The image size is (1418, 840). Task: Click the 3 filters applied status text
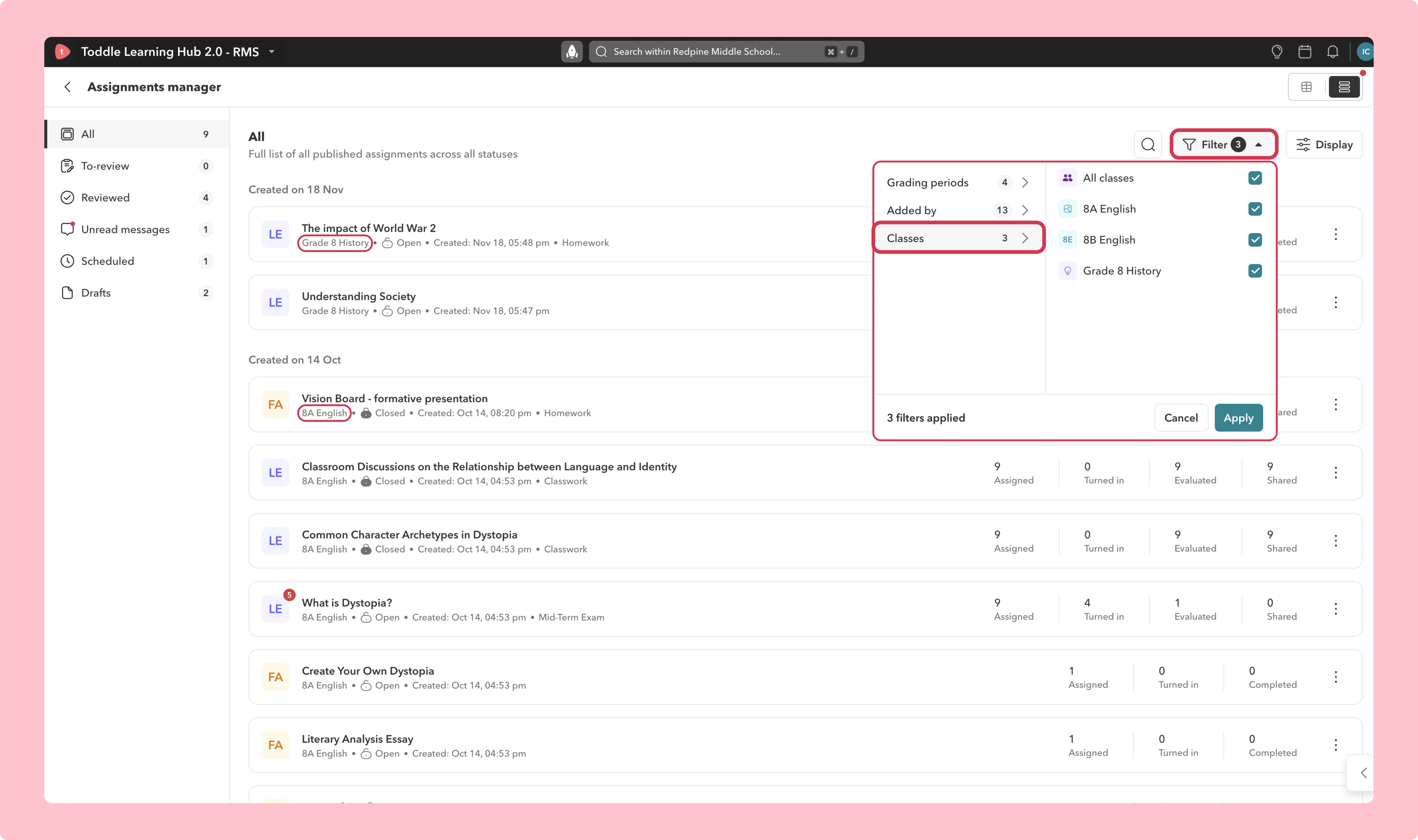pyautogui.click(x=926, y=418)
